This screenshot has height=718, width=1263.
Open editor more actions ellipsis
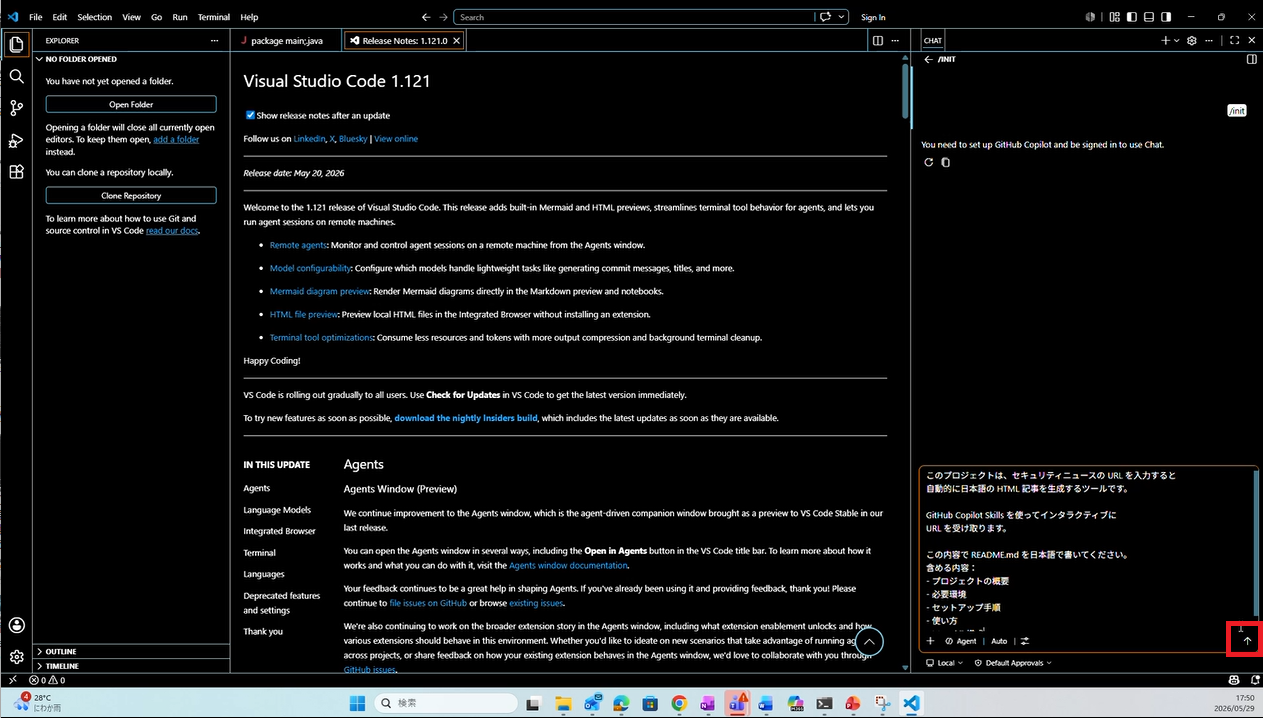(x=897, y=41)
